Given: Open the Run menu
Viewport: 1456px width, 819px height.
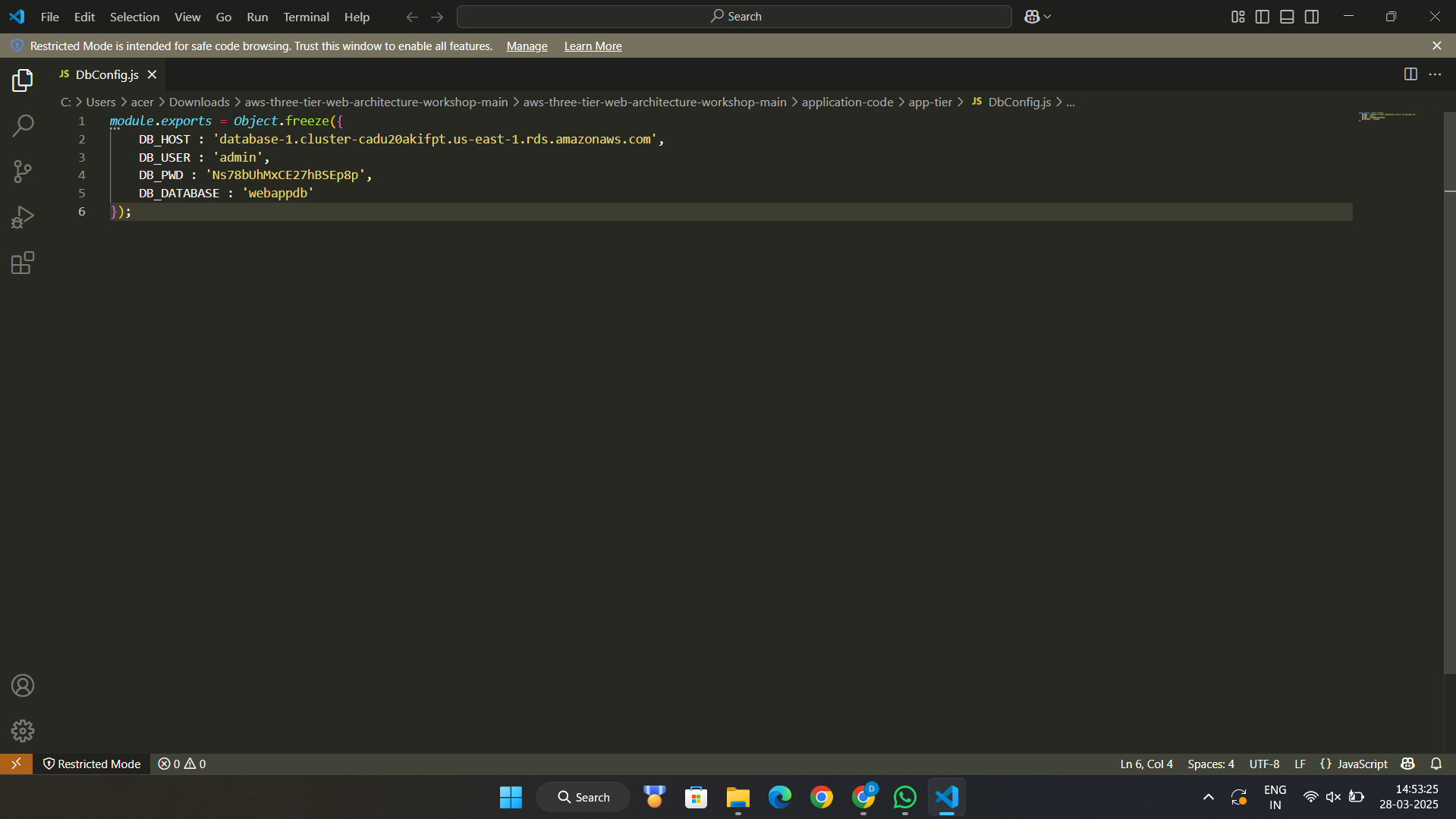Looking at the screenshot, I should [x=257, y=17].
